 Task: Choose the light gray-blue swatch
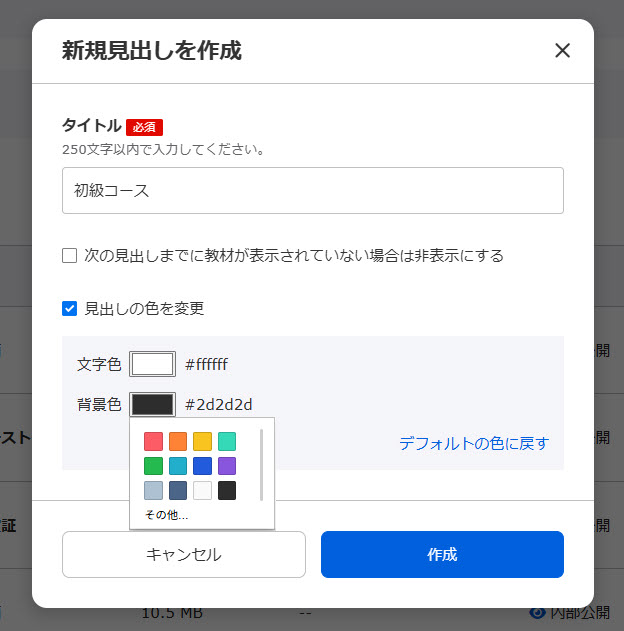pyautogui.click(x=153, y=491)
